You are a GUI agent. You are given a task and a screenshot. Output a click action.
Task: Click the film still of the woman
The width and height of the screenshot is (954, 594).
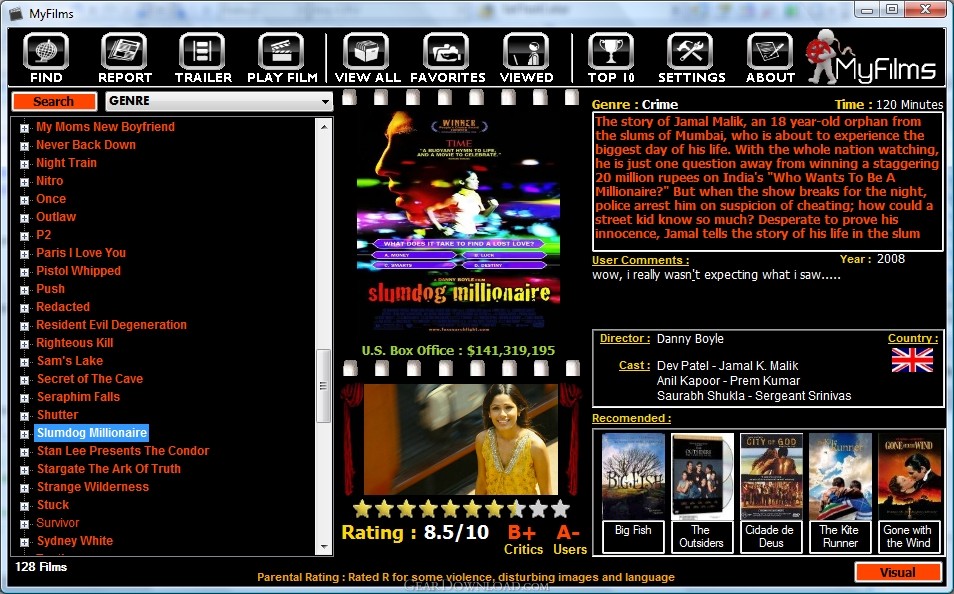[461, 439]
